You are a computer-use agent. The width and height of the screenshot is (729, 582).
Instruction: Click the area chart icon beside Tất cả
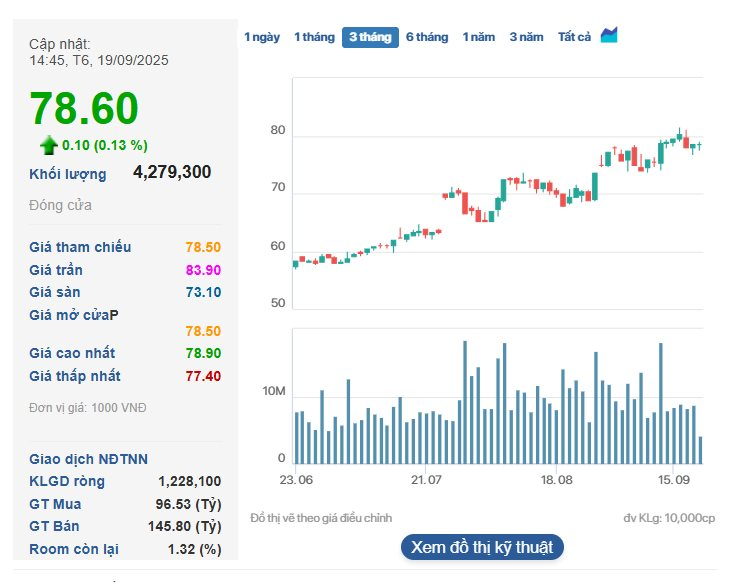[609, 36]
